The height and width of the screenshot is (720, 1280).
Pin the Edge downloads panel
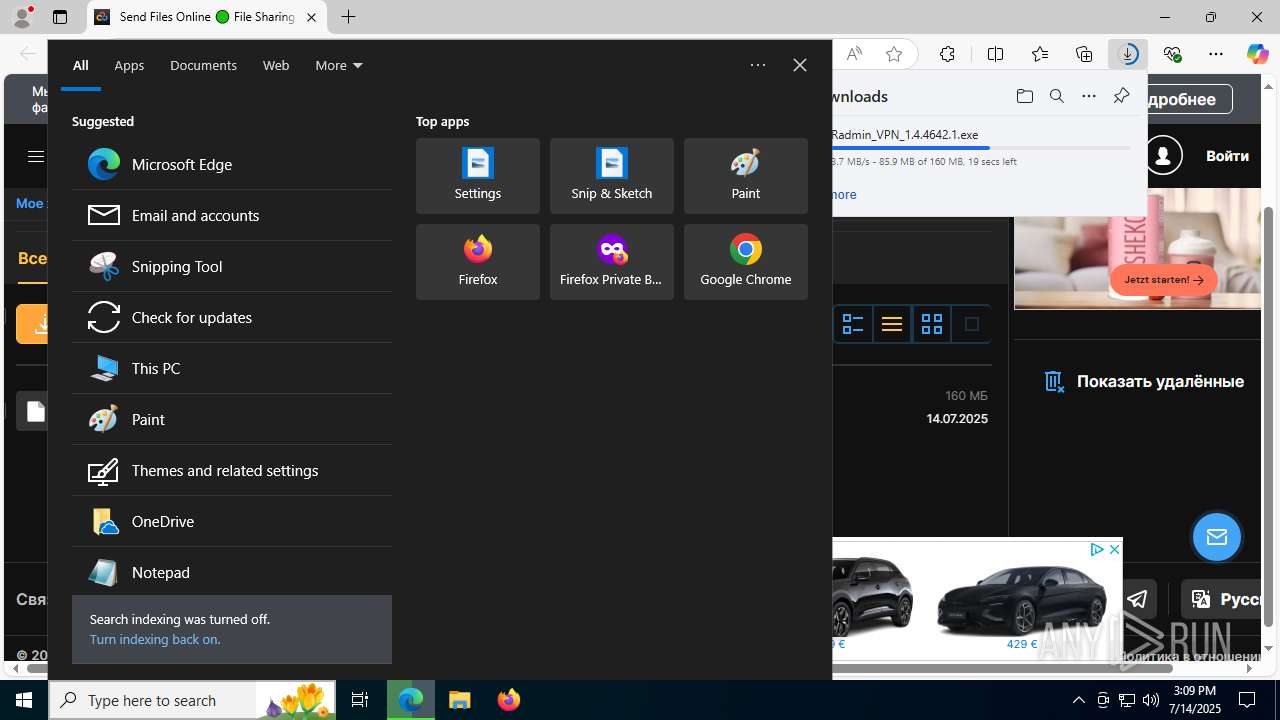(1121, 96)
